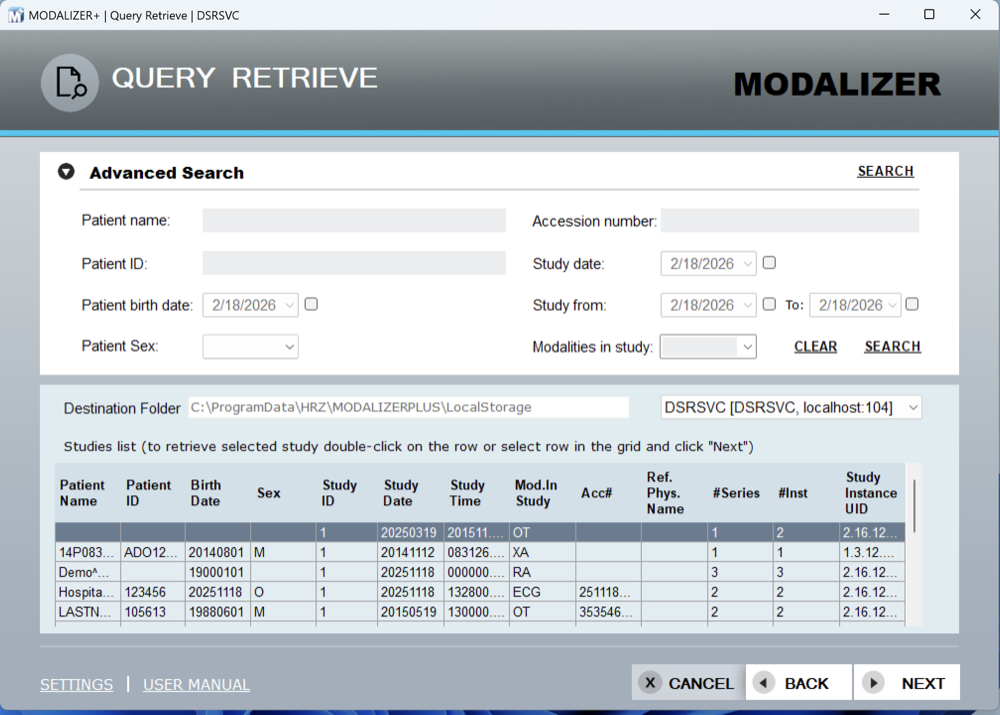Click the 19880601 birth date cell
Viewport: 1000px width, 715px height.
pos(217,612)
